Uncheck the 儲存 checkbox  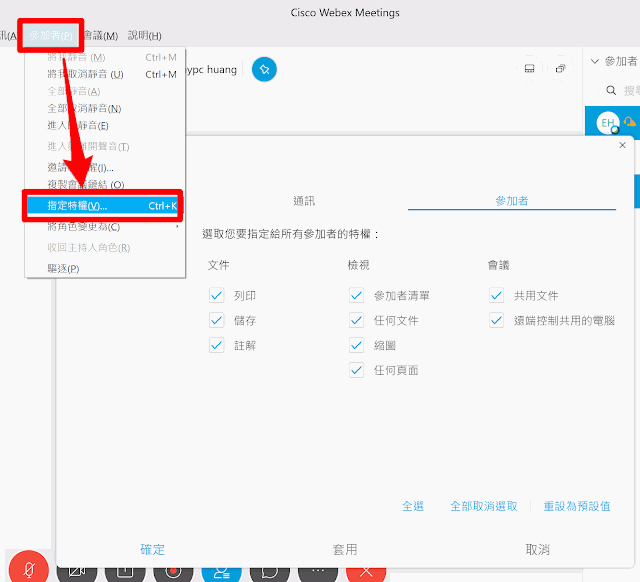pos(216,320)
